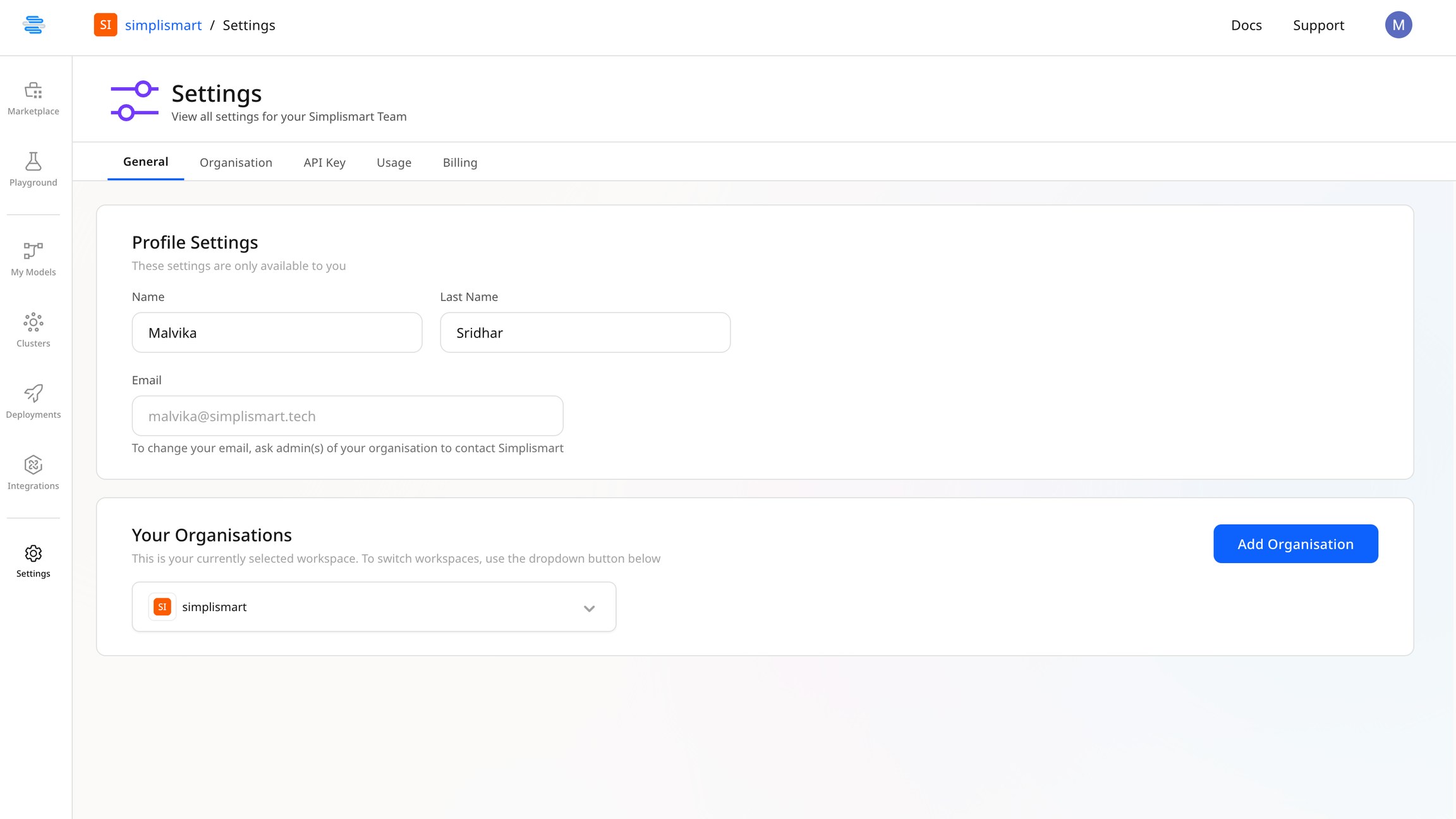This screenshot has width=1456, height=819.
Task: Click the Simplismart logo at top left
Action: click(x=33, y=25)
